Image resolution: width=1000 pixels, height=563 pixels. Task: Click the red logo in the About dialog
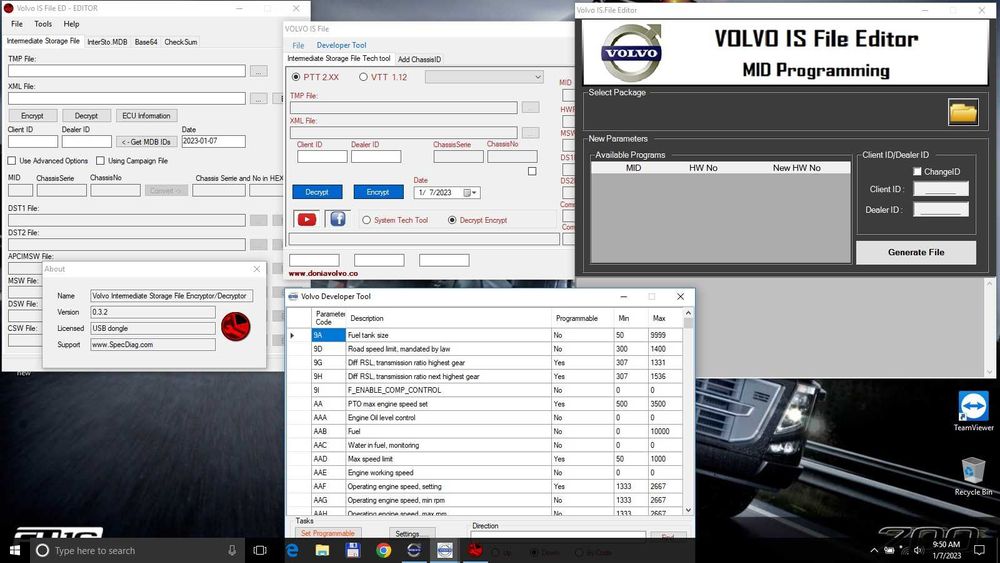tap(236, 326)
